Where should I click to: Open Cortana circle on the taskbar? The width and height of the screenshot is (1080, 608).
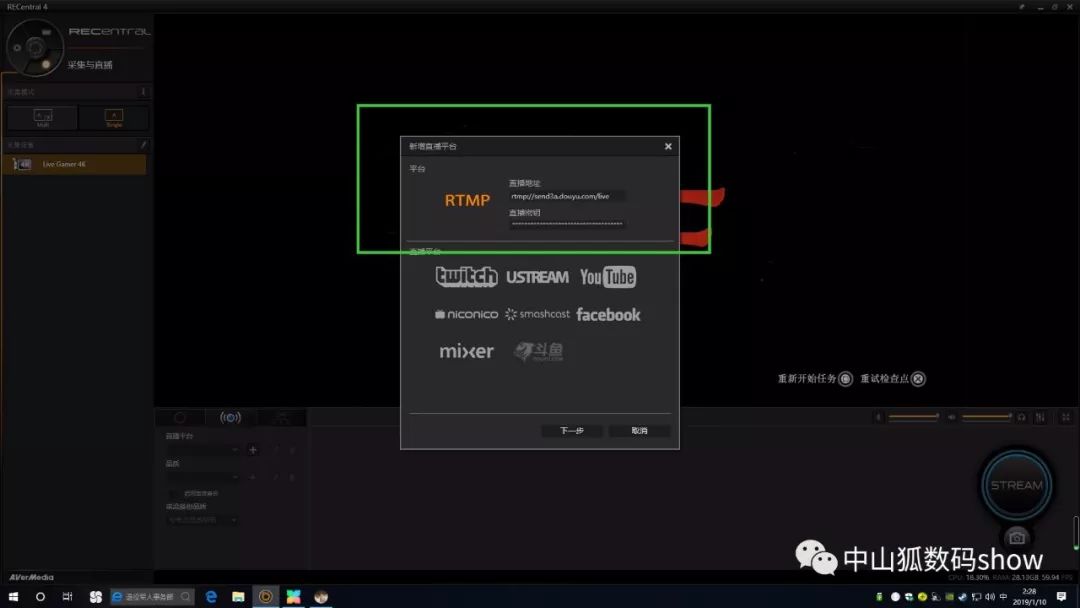coord(40,596)
